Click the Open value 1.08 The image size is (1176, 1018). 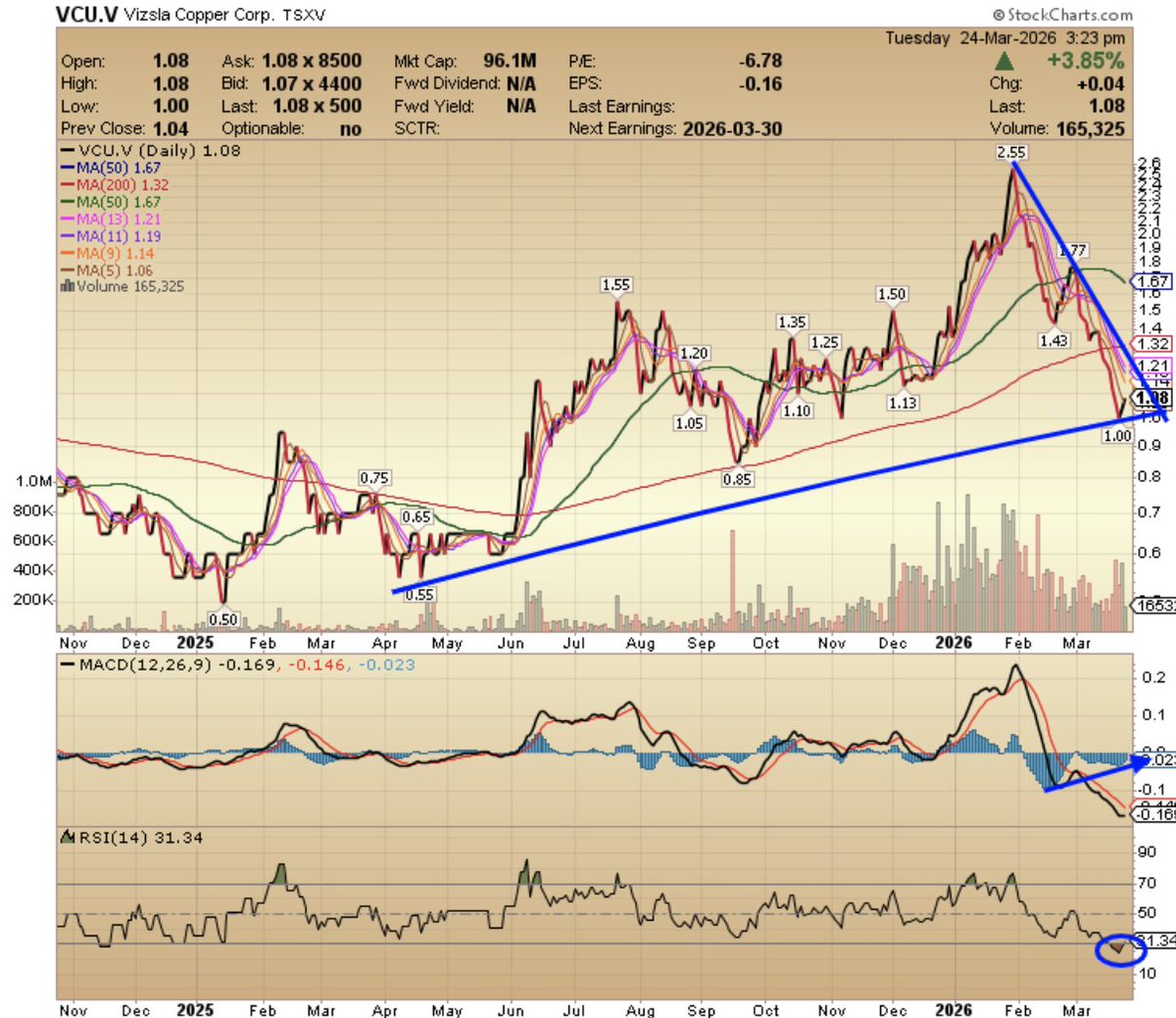(x=171, y=61)
